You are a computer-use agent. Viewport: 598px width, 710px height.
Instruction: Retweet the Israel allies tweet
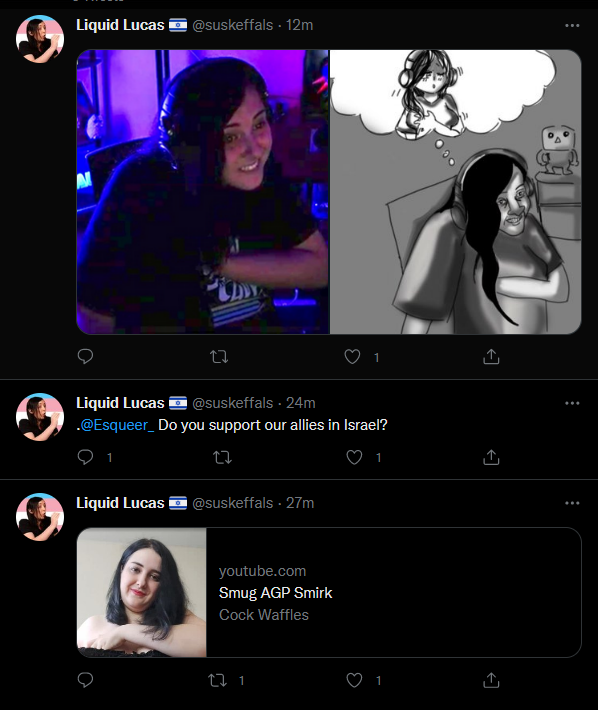[222, 457]
